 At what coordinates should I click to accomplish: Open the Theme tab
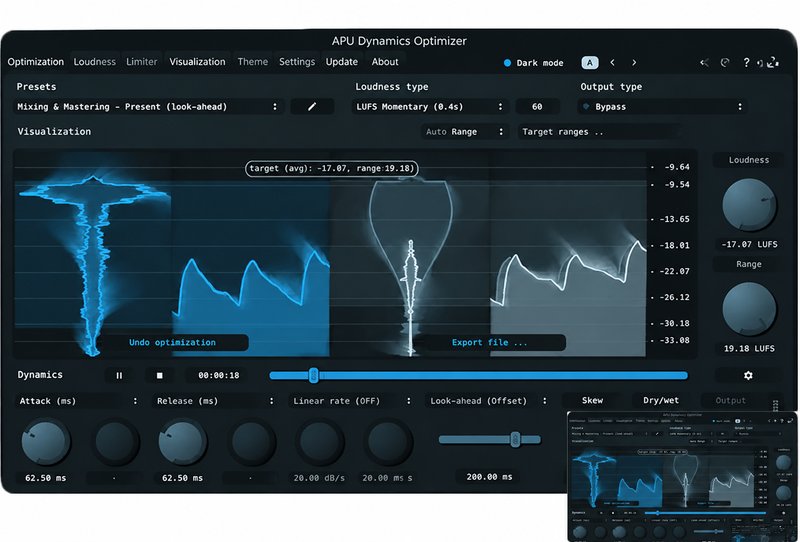[x=253, y=62]
